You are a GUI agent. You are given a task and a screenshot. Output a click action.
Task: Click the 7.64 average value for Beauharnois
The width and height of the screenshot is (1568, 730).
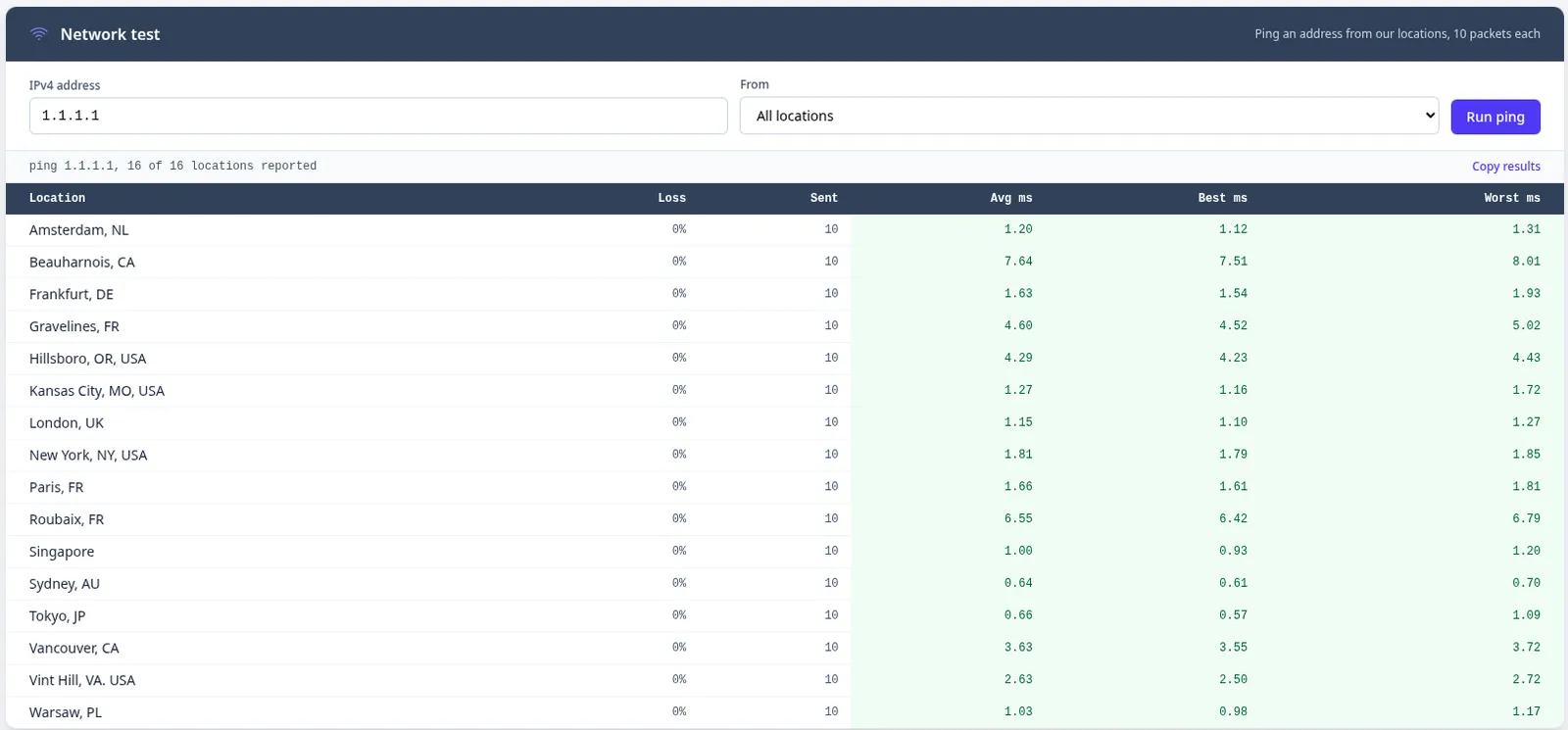click(x=1018, y=262)
